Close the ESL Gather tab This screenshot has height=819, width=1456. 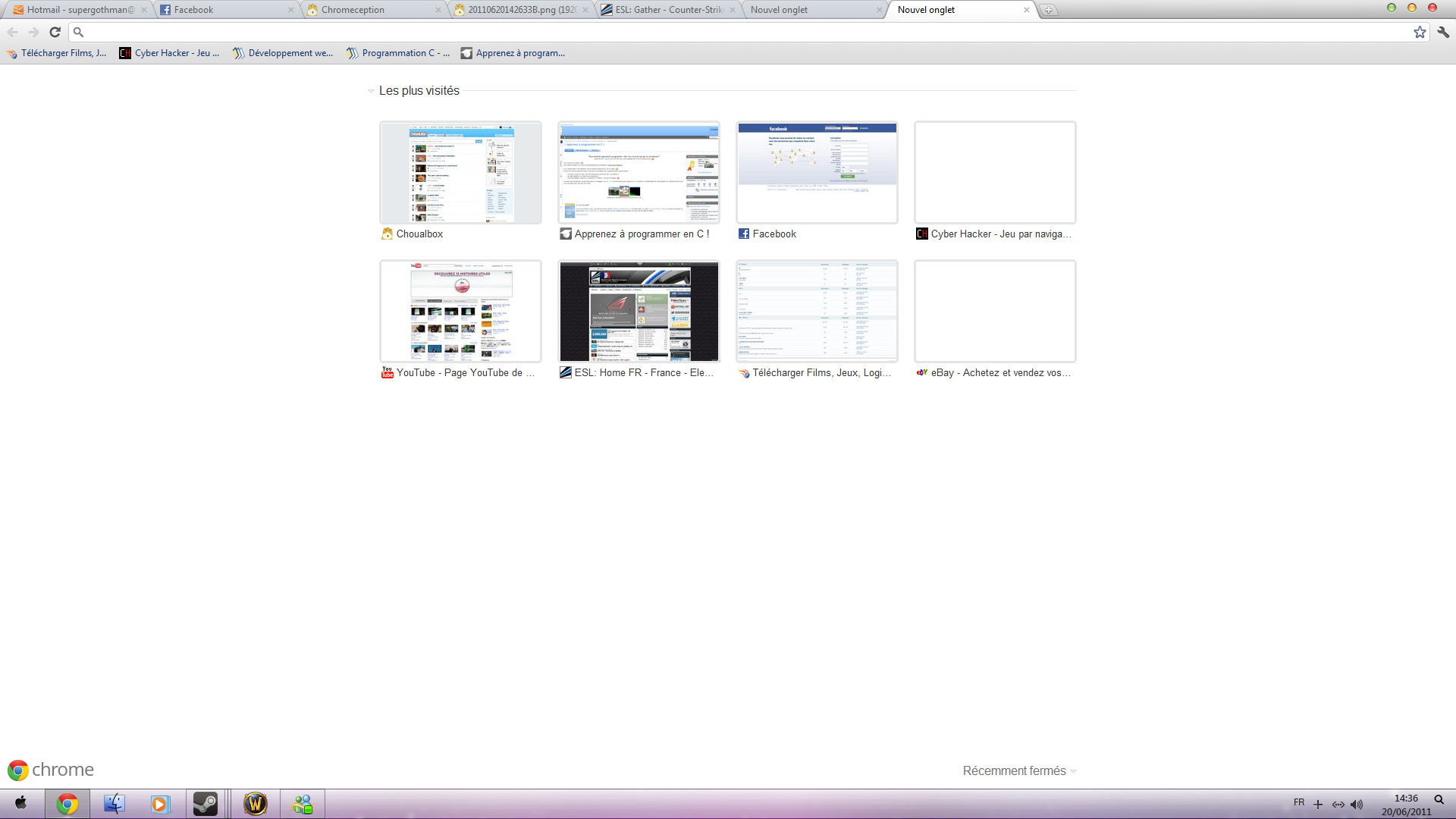[733, 10]
